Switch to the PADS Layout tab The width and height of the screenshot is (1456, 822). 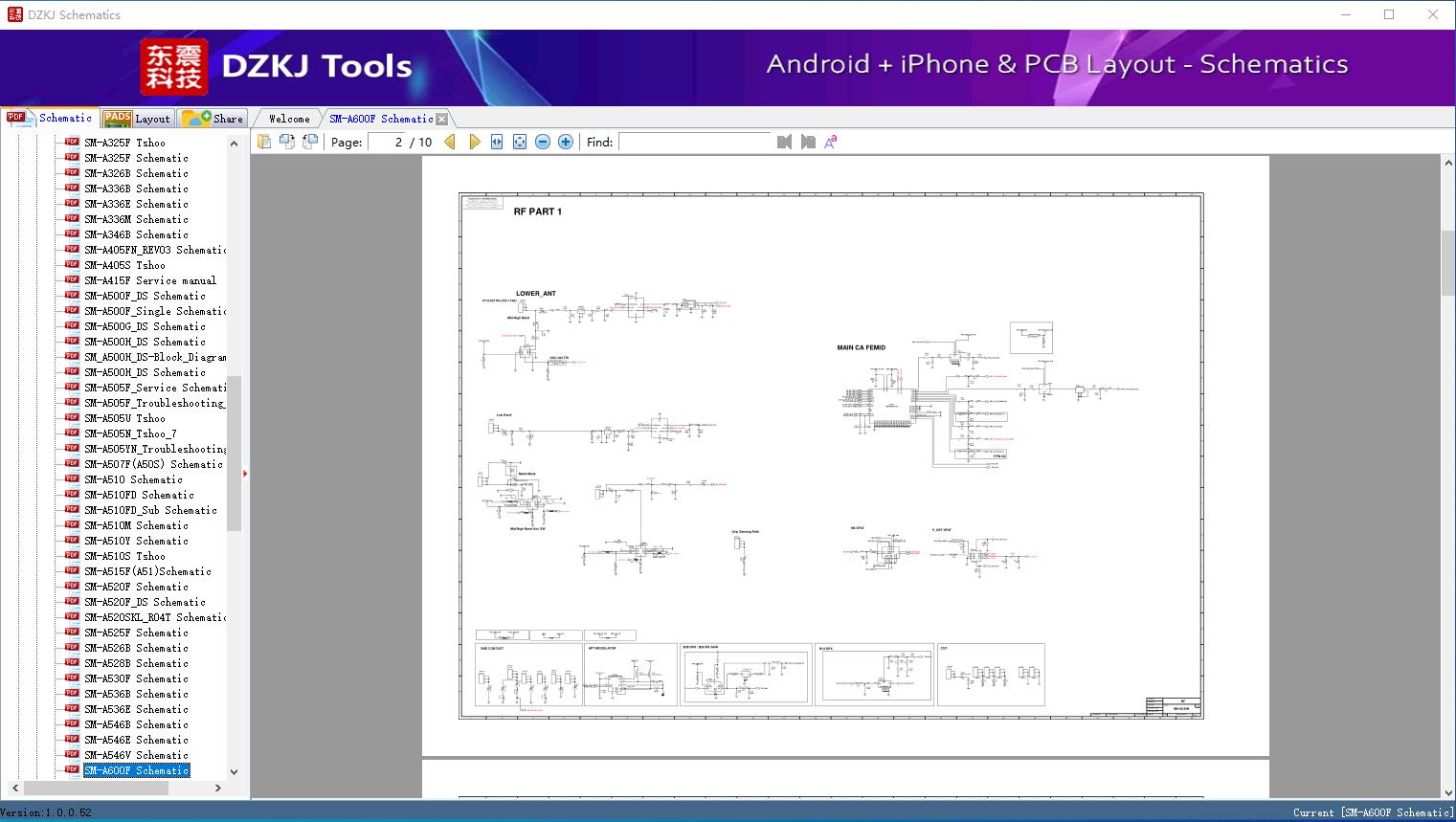137,119
